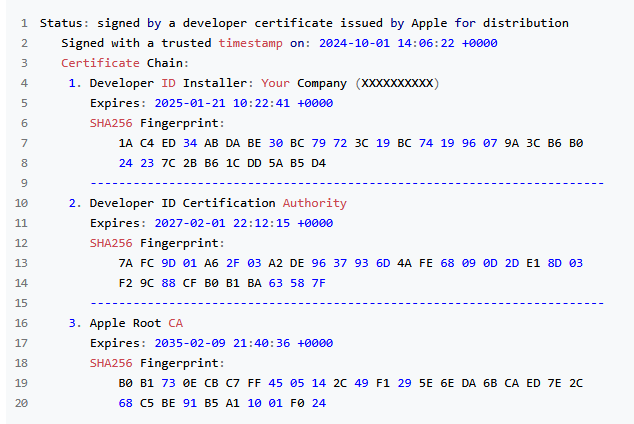Click expiry date 2027-02-01 22:12:15 +0000
Image resolution: width=634 pixels, height=424 pixels.
click(243, 223)
